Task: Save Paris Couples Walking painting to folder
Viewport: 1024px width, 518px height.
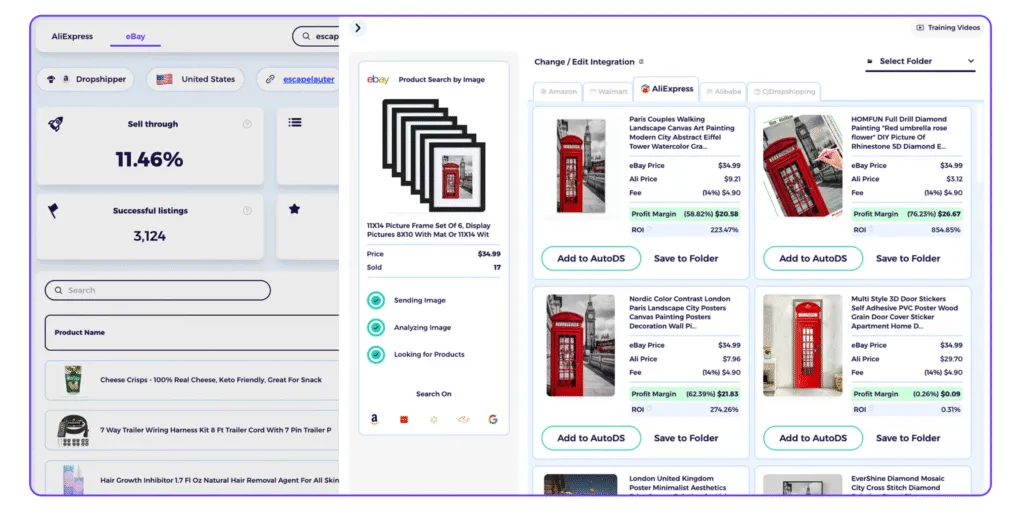Action: click(686, 259)
